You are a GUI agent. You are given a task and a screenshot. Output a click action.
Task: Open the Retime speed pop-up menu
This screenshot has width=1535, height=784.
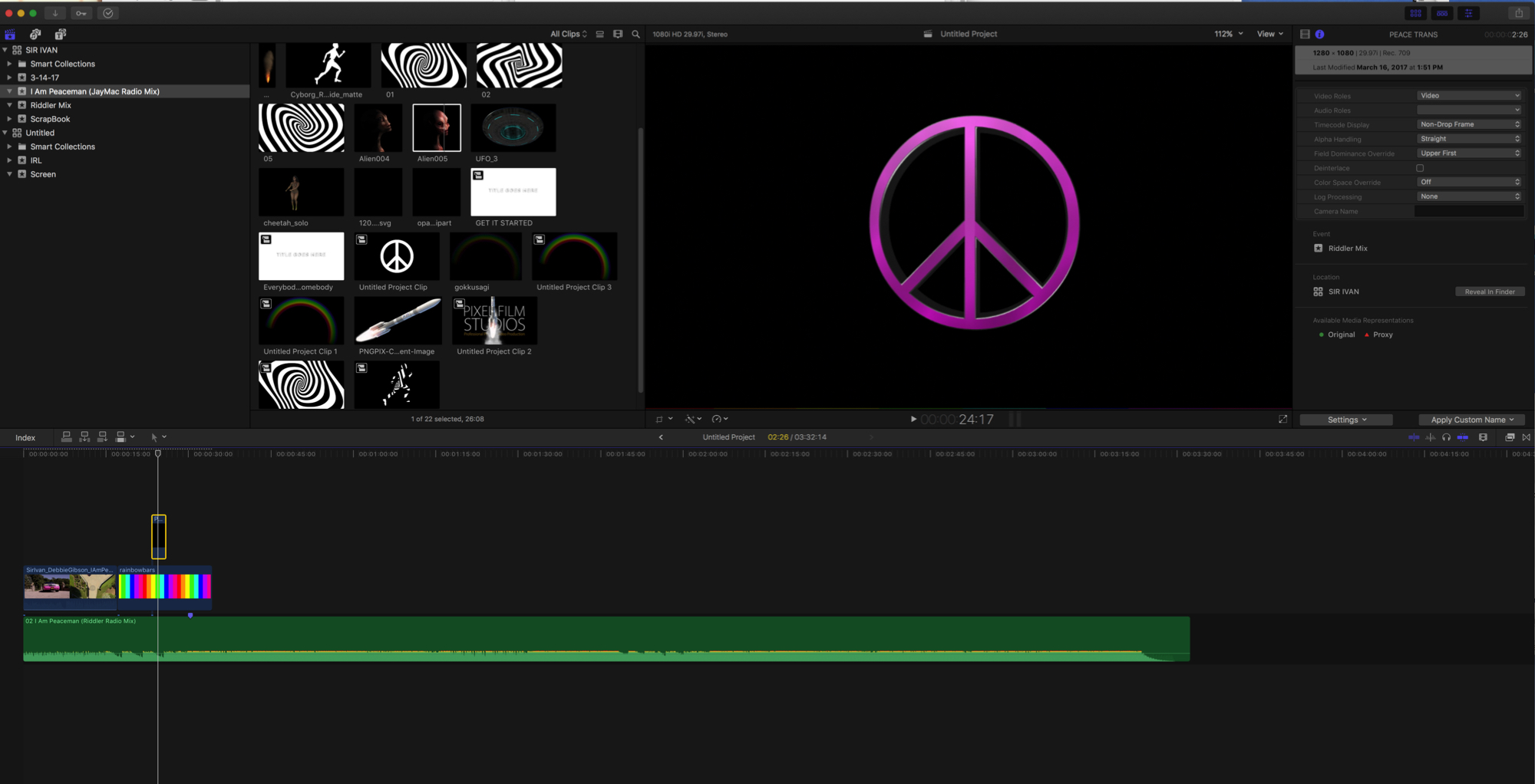(720, 420)
